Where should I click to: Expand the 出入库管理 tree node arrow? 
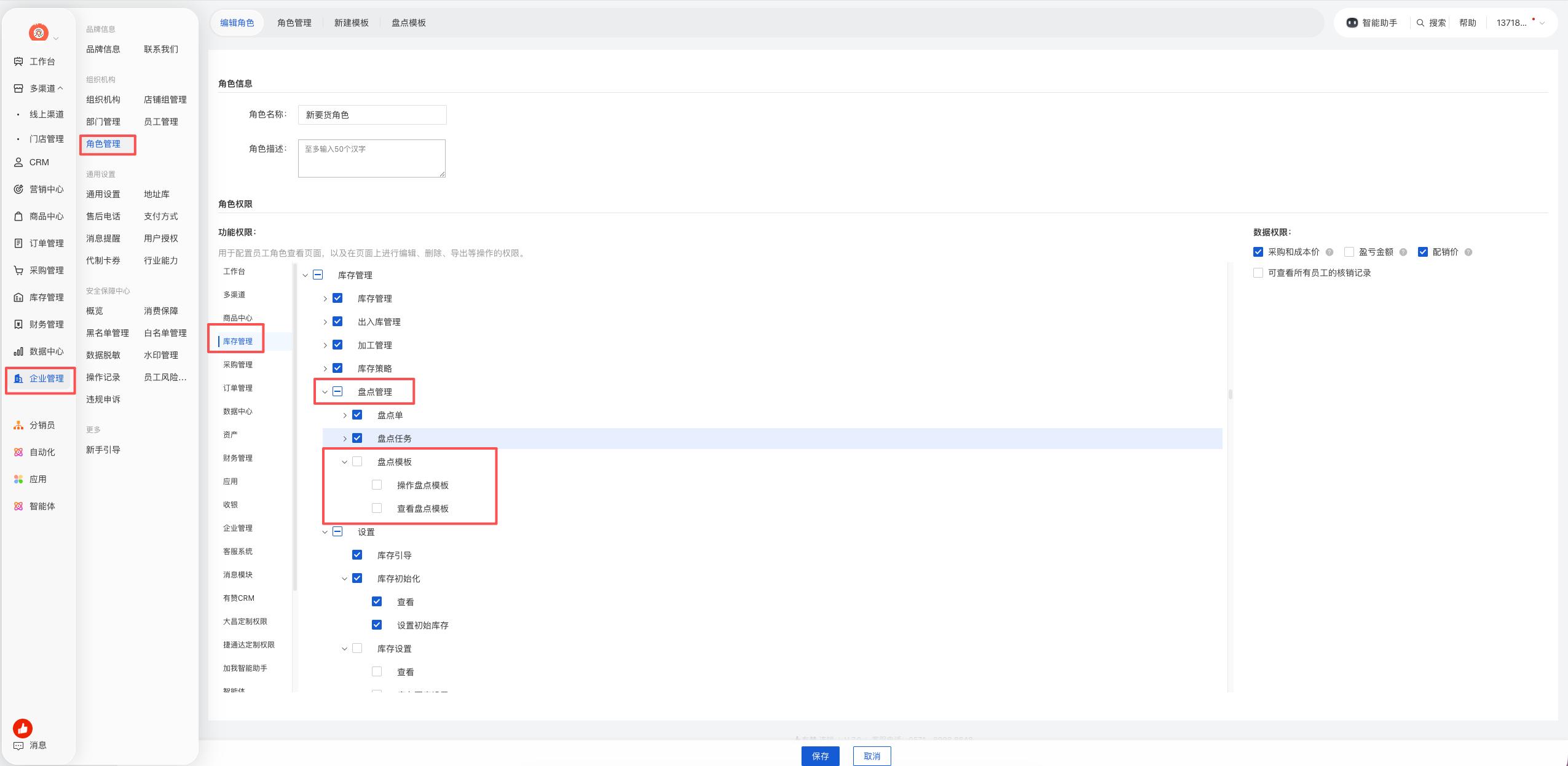(325, 322)
